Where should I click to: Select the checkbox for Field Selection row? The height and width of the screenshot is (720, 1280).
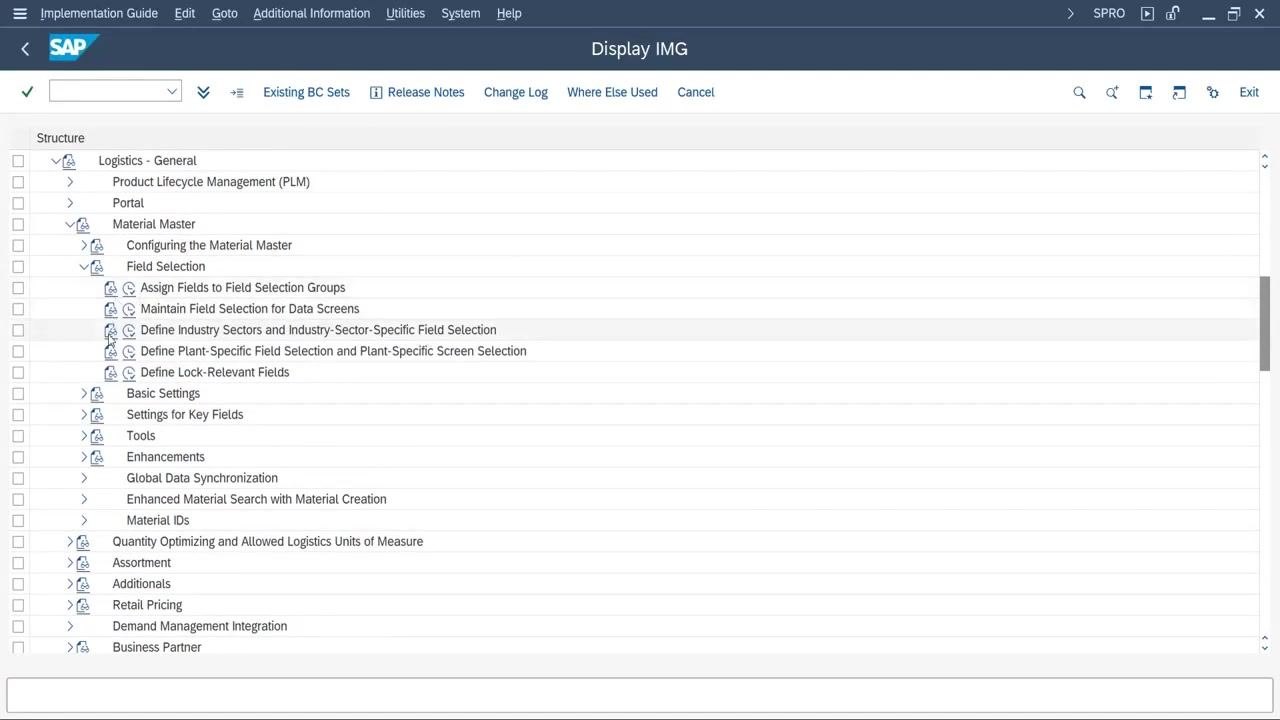[18, 267]
